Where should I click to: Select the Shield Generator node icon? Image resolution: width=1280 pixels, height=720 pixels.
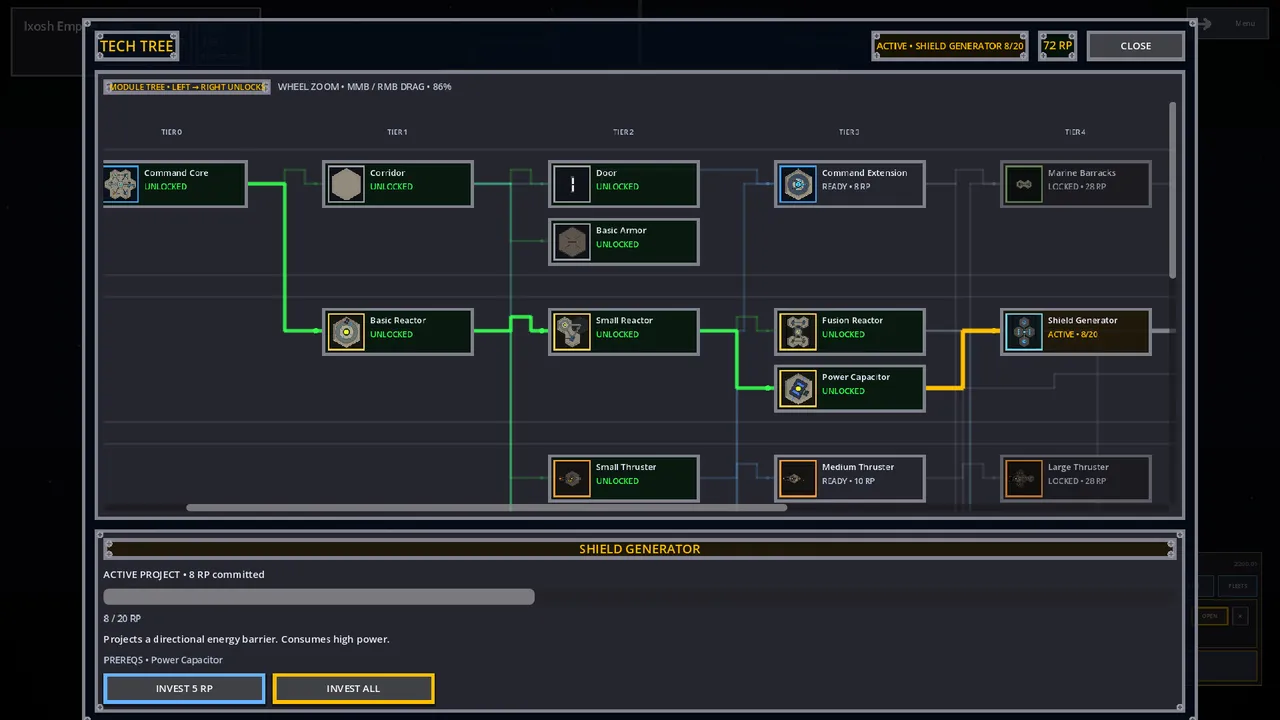tap(1024, 332)
